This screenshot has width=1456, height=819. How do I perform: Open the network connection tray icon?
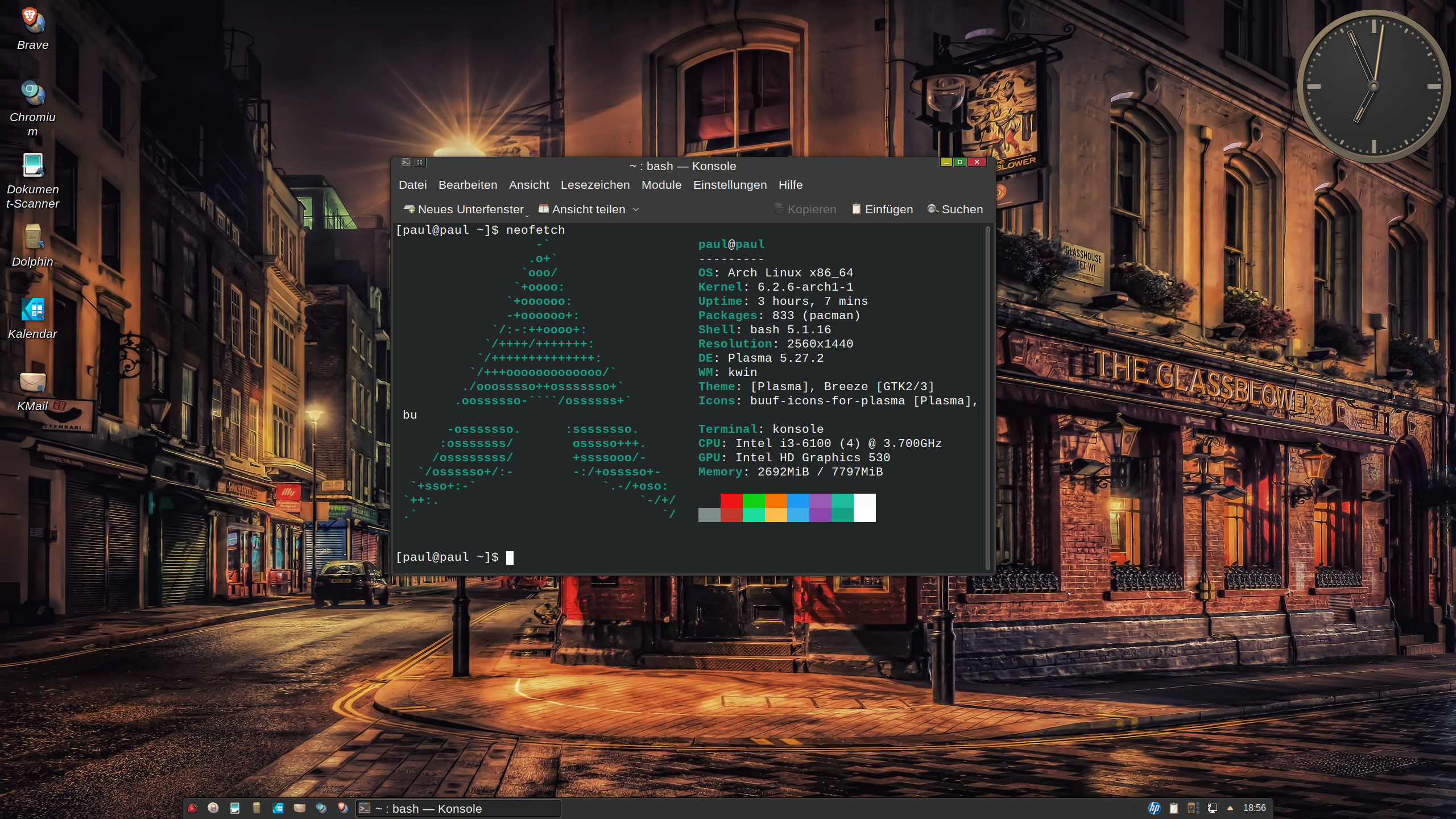[x=1212, y=808]
